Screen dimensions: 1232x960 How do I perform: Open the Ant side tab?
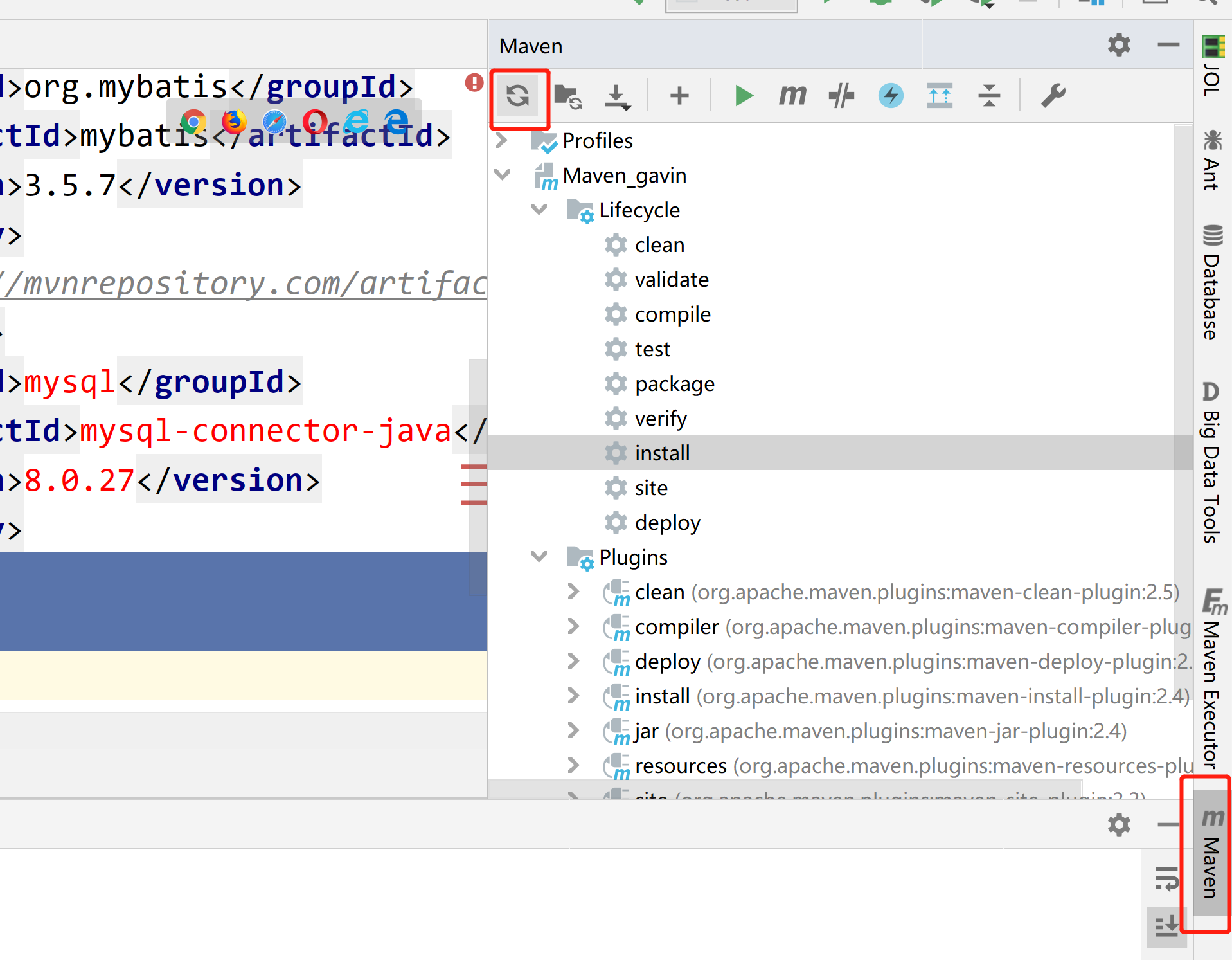pyautogui.click(x=1212, y=160)
